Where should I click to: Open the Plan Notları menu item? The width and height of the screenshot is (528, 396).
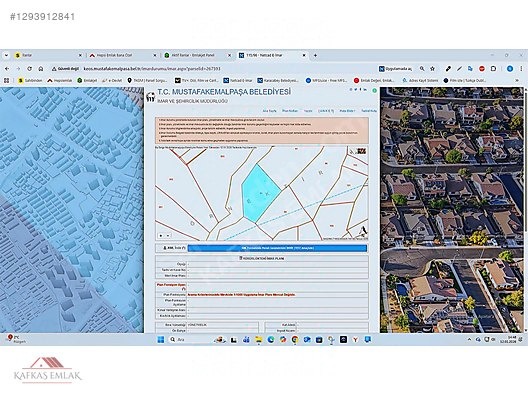[290, 111]
